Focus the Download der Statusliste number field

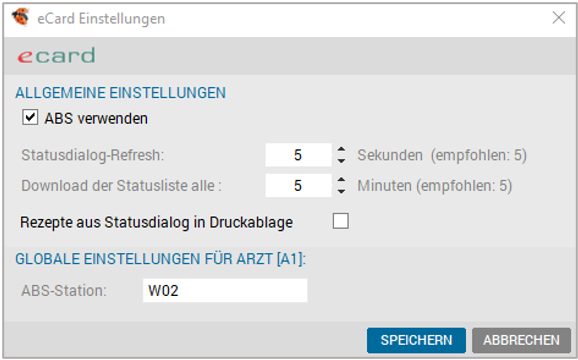298,185
